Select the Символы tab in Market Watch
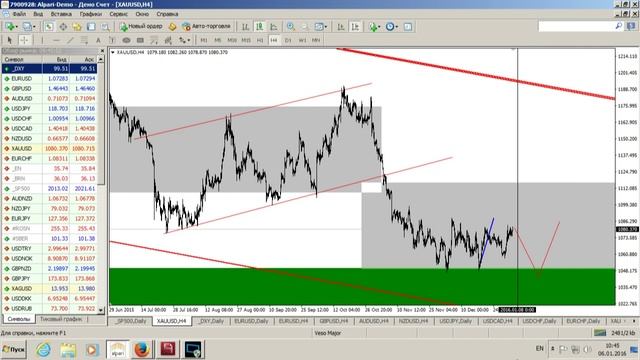 (19, 319)
